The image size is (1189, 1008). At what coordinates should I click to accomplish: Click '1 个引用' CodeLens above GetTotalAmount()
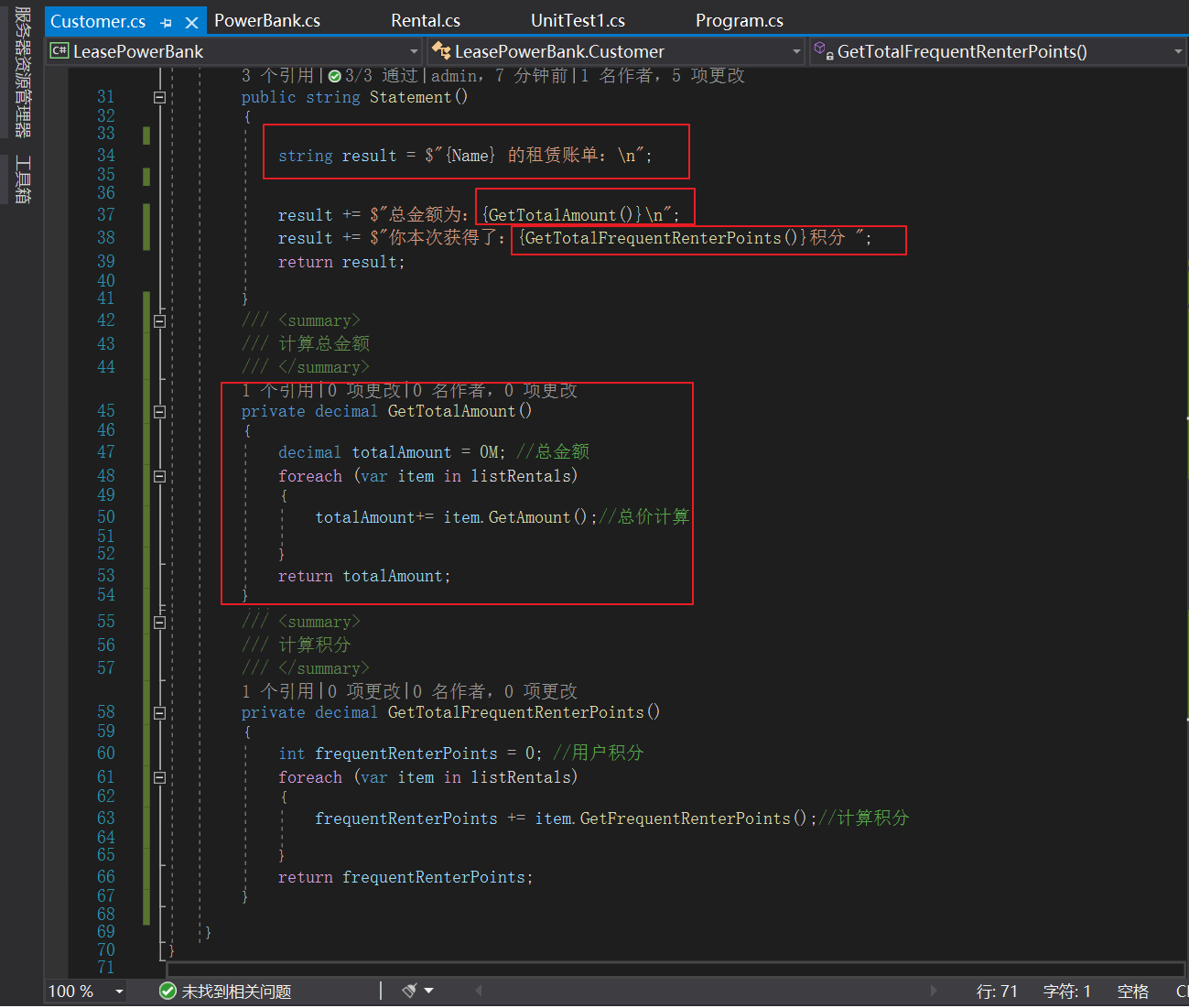(278, 391)
